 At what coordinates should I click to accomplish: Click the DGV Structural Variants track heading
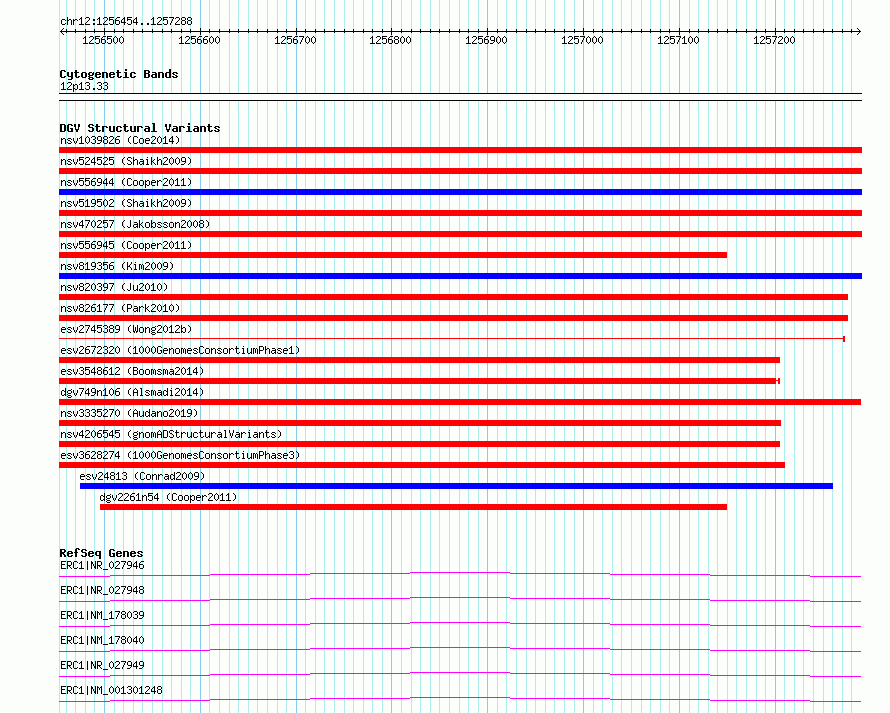tap(140, 128)
